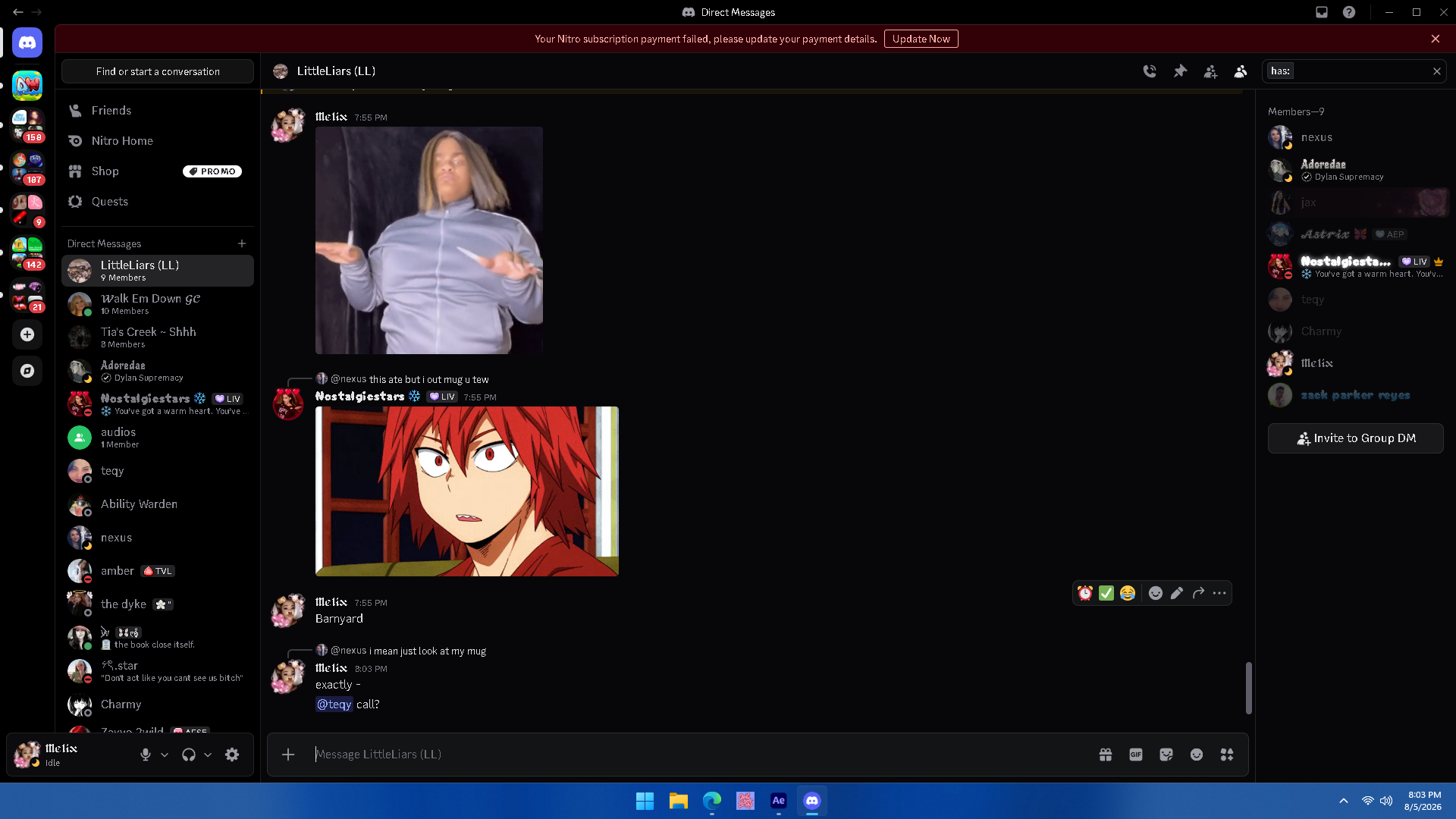Open the audios group DM
The height and width of the screenshot is (819, 1456).
point(158,438)
